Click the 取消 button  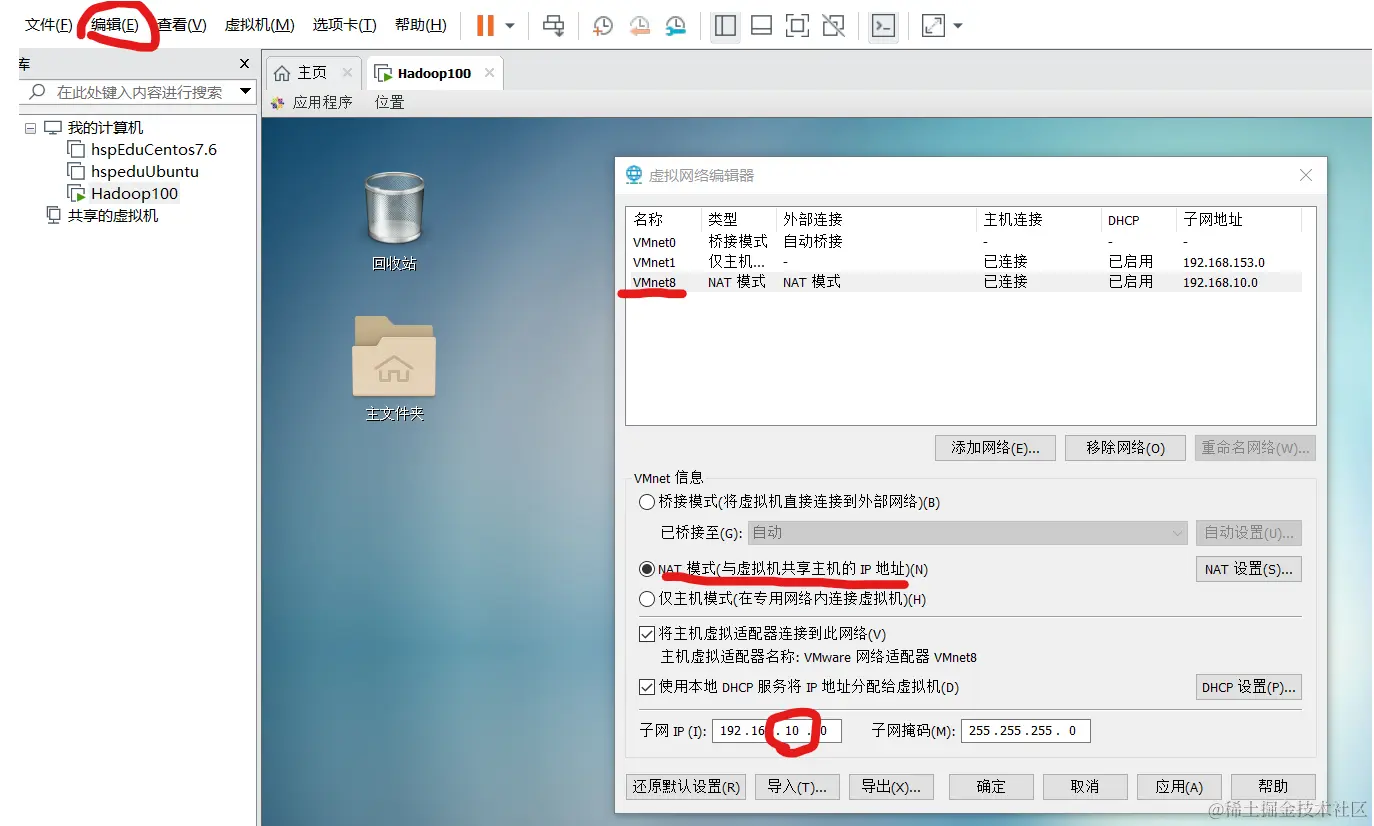[x=1085, y=787]
